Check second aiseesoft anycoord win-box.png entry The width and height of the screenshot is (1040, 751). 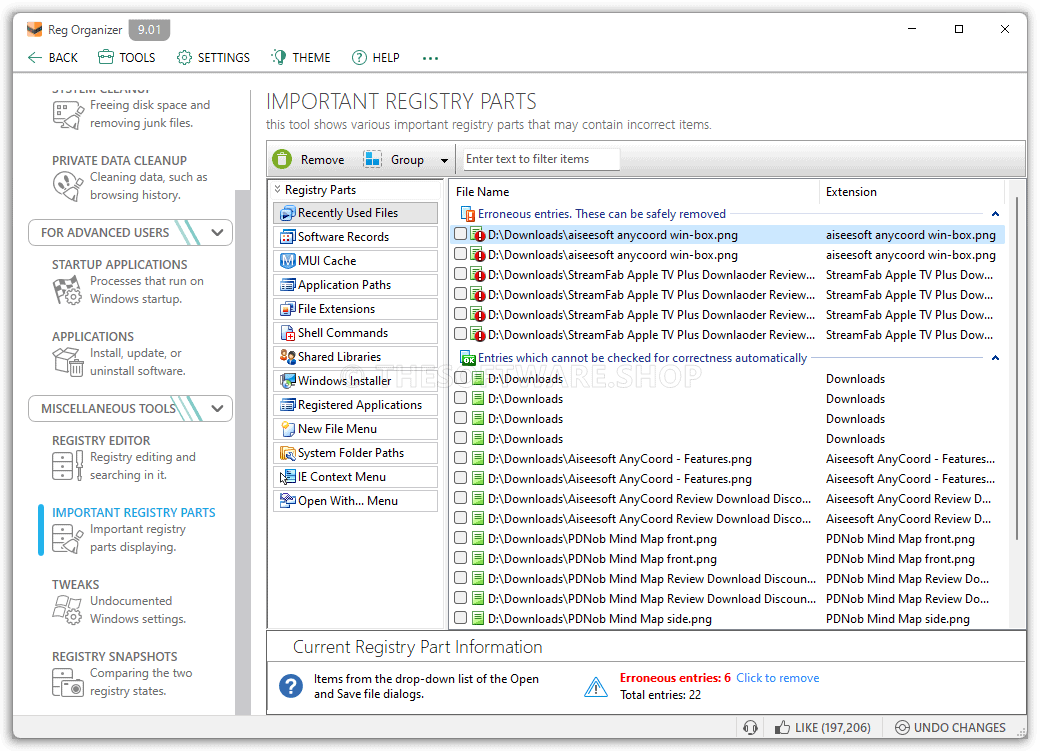click(x=460, y=254)
